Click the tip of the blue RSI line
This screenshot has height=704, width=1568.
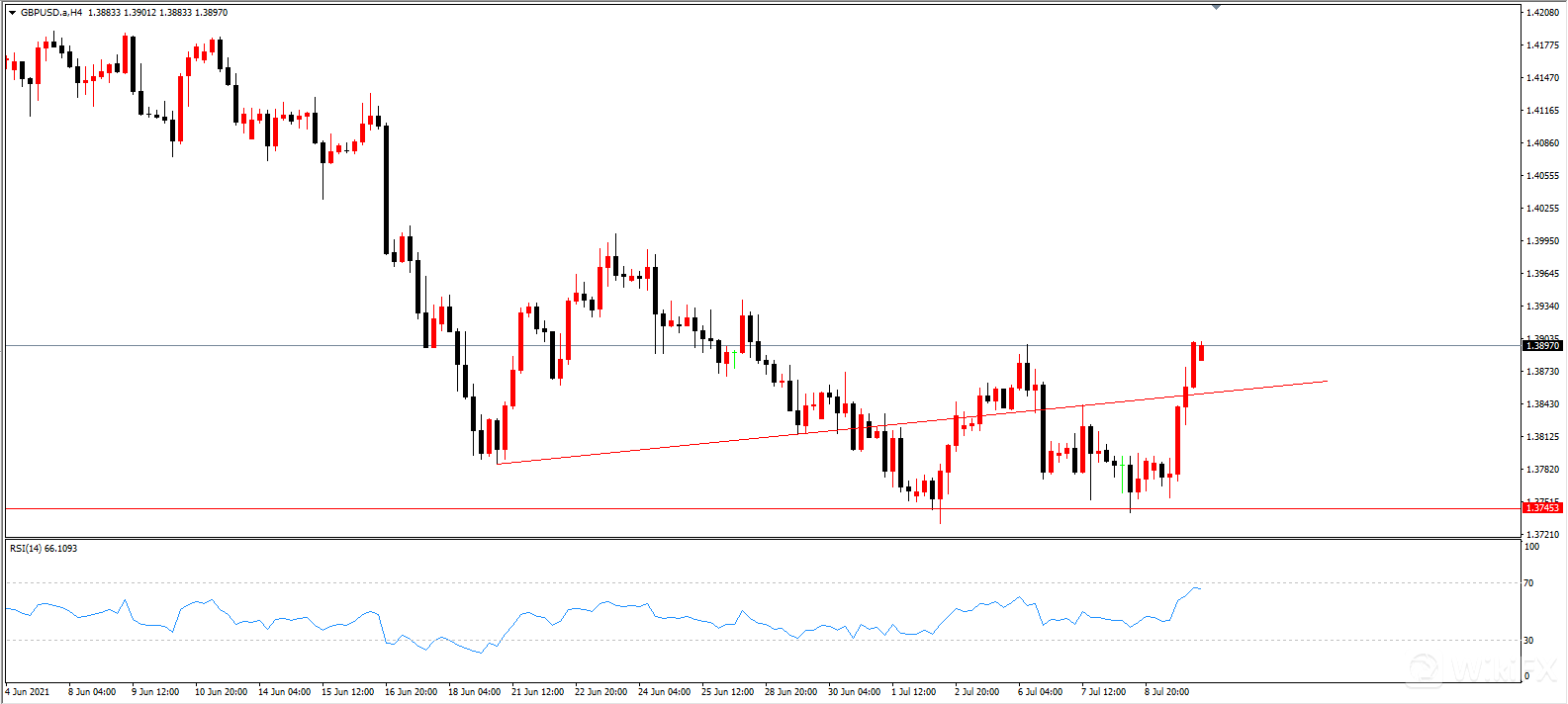click(x=1200, y=588)
